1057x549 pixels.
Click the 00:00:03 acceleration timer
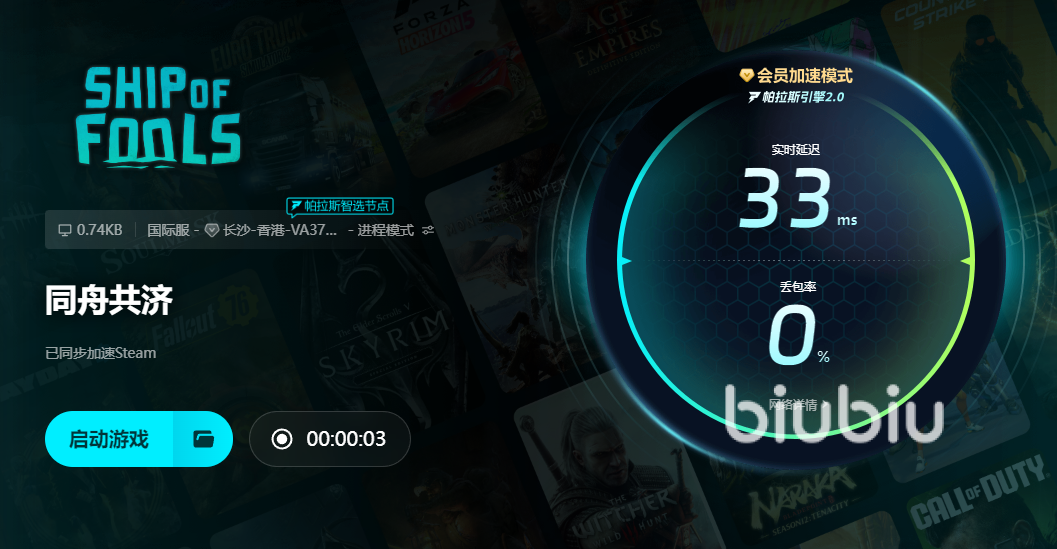[346, 439]
